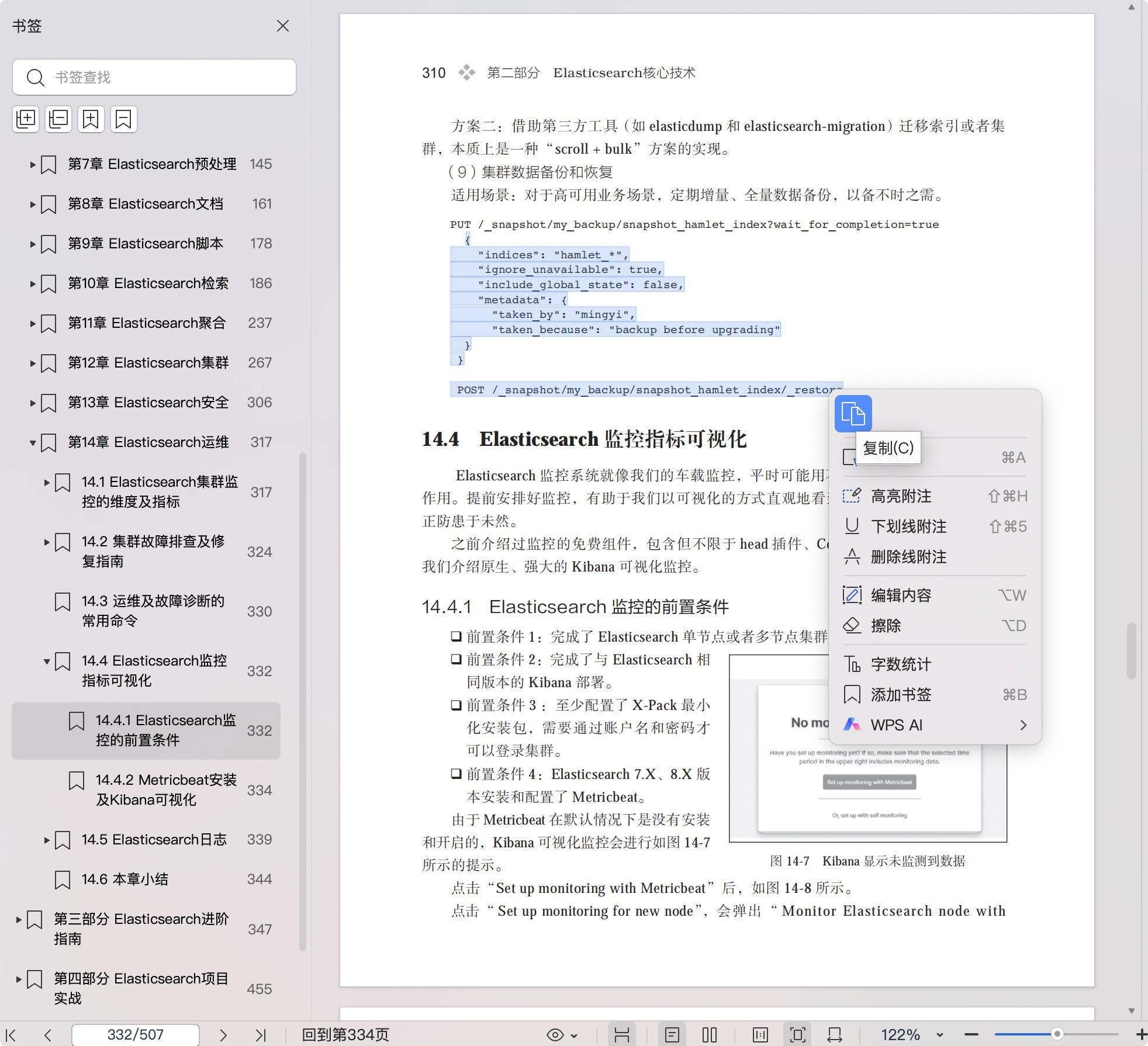Click delete bookmark icon in sidebar toolbar
This screenshot has width=1148, height=1046.
click(x=124, y=119)
